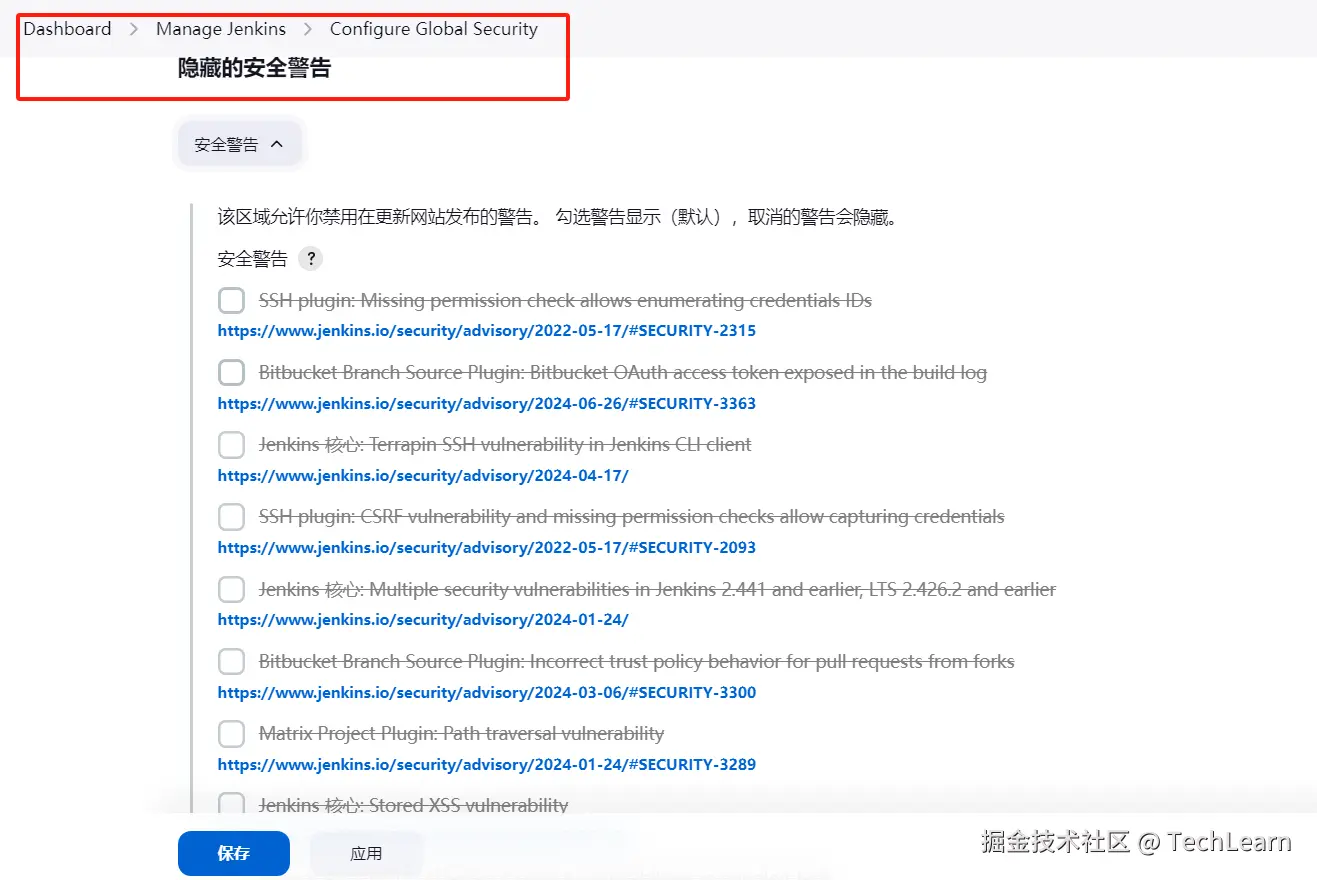Image resolution: width=1317 pixels, height=880 pixels.
Task: Check Bitbucket OAuth access token warning
Action: point(231,373)
